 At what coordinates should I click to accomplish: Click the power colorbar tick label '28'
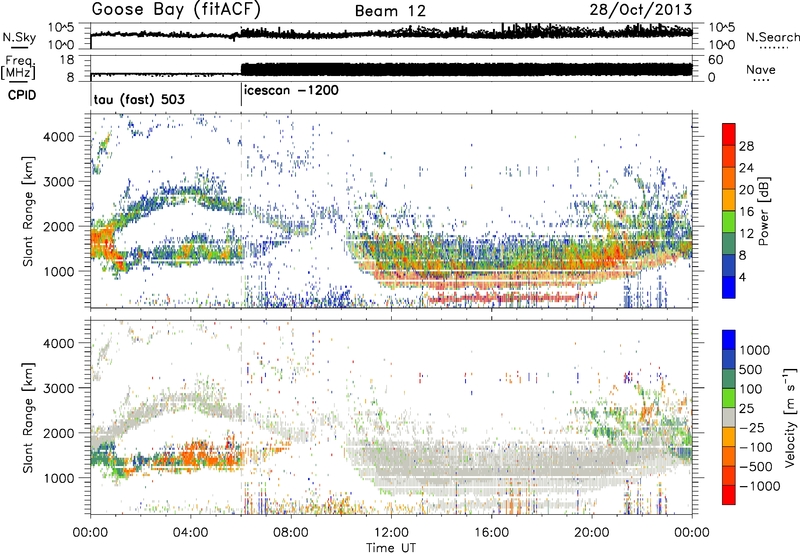click(746, 146)
